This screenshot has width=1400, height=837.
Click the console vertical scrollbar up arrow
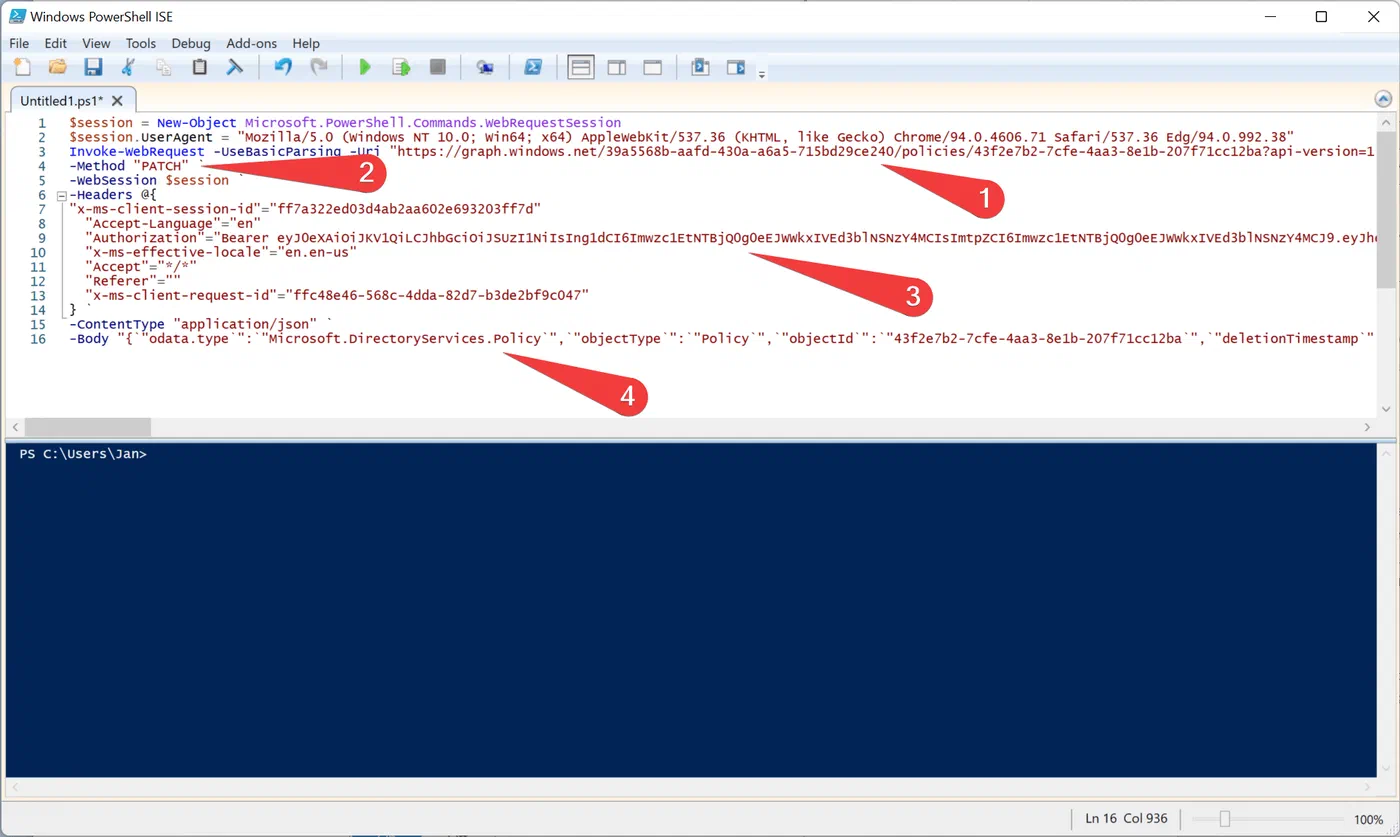1386,453
